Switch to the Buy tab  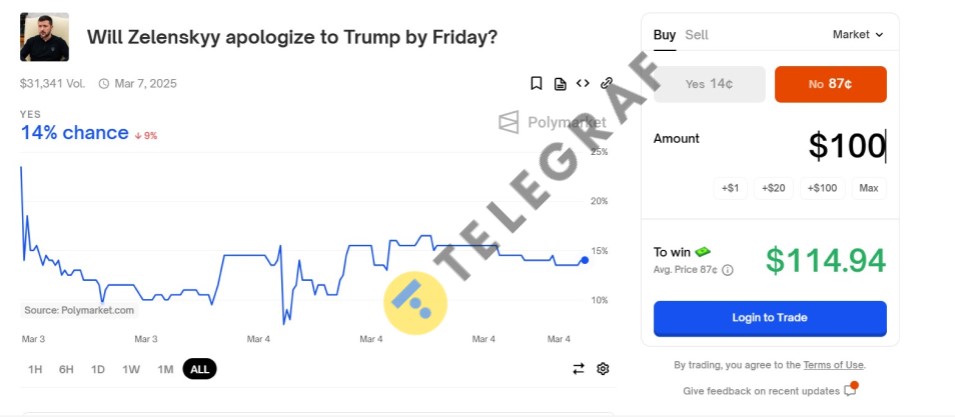[664, 34]
